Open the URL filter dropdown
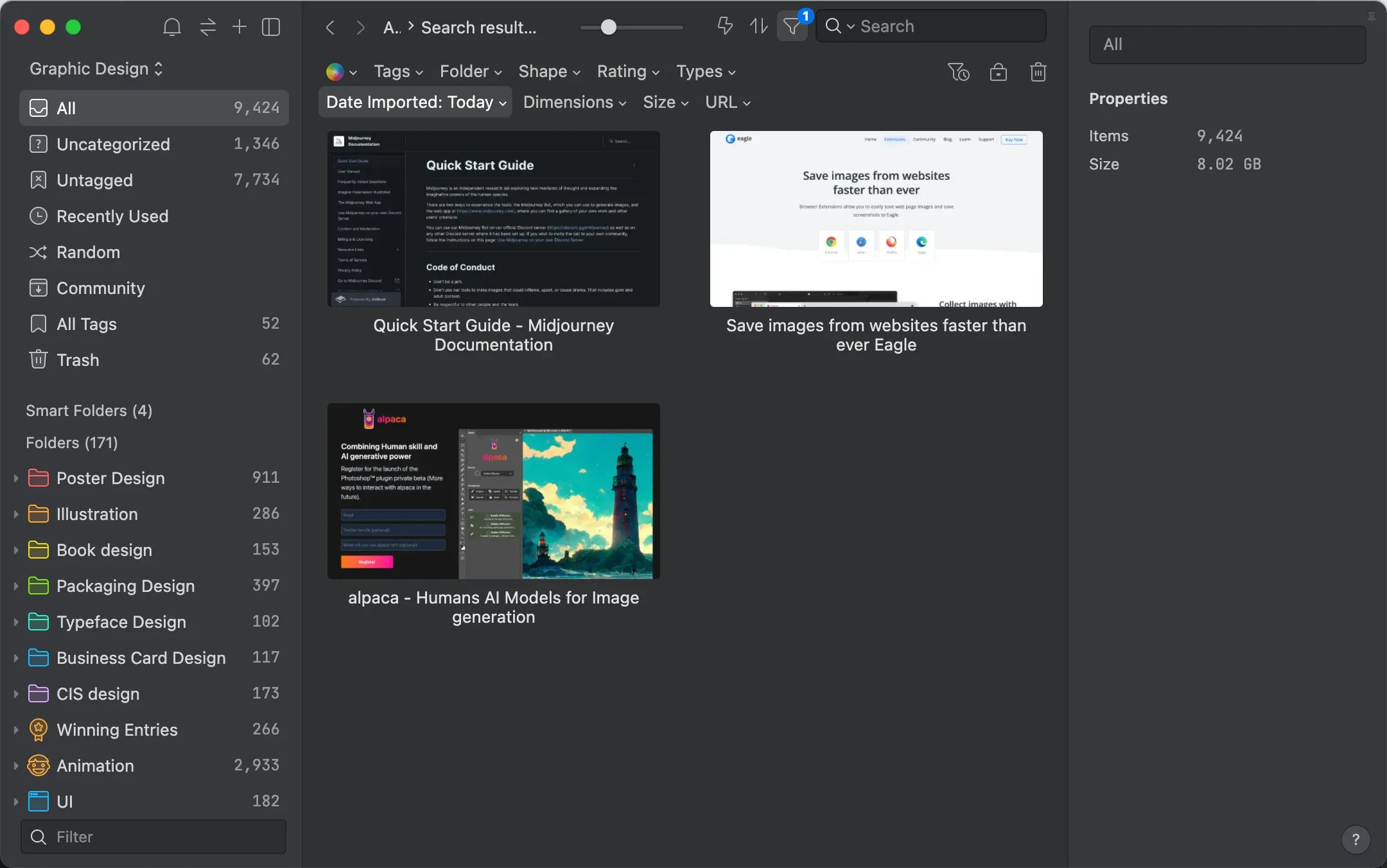The image size is (1387, 868). point(728,102)
